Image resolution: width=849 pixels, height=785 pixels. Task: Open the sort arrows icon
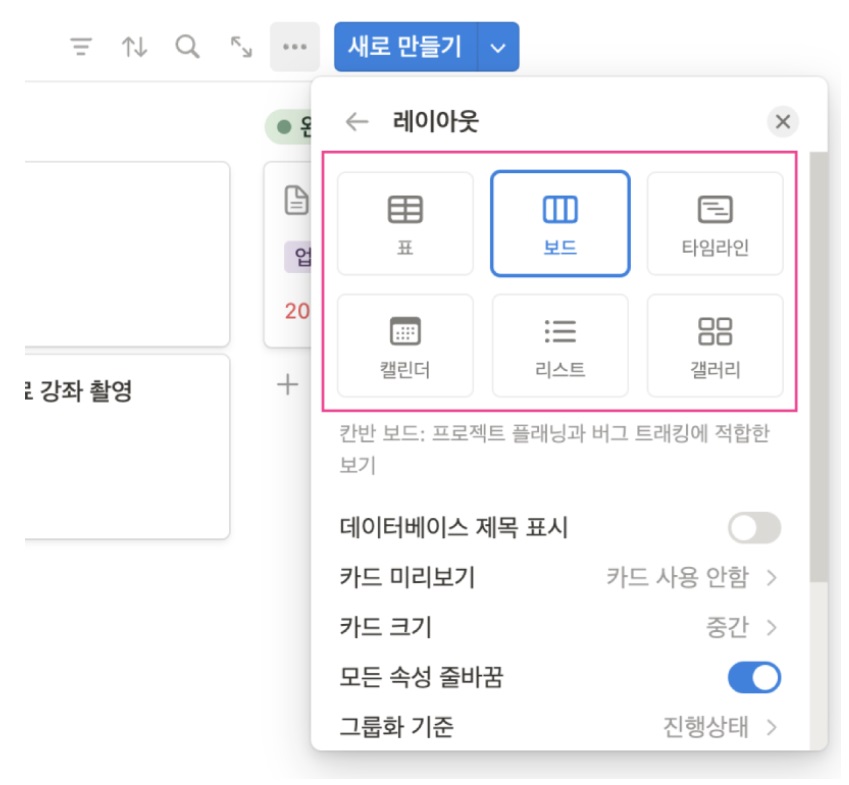(134, 47)
